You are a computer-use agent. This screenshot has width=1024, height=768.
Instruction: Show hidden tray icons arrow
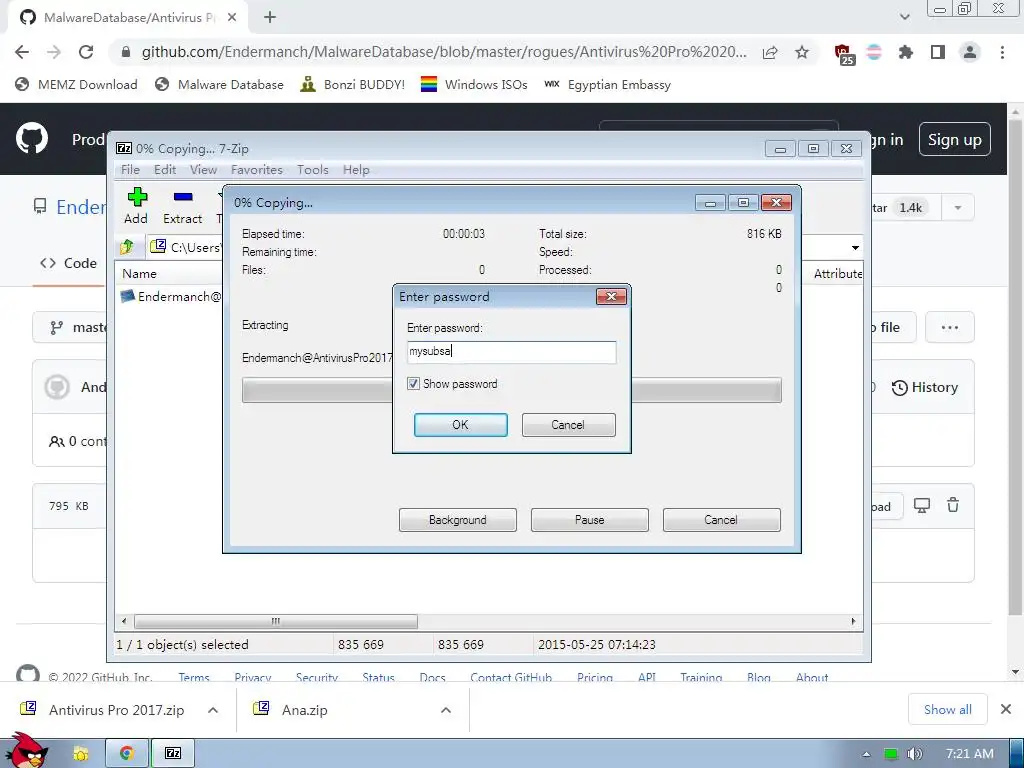866,754
